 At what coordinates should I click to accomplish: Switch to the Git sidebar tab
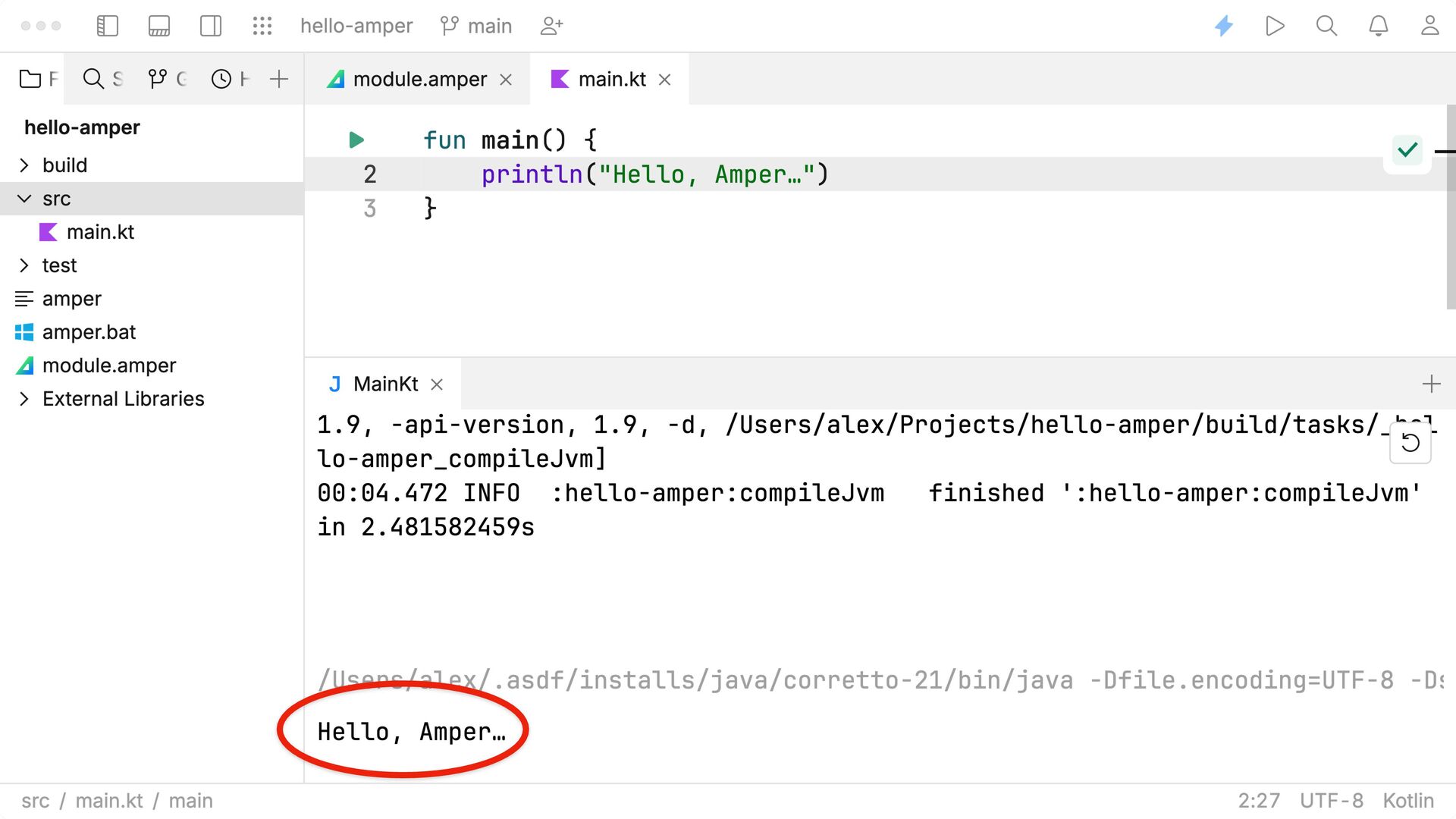[x=167, y=79]
